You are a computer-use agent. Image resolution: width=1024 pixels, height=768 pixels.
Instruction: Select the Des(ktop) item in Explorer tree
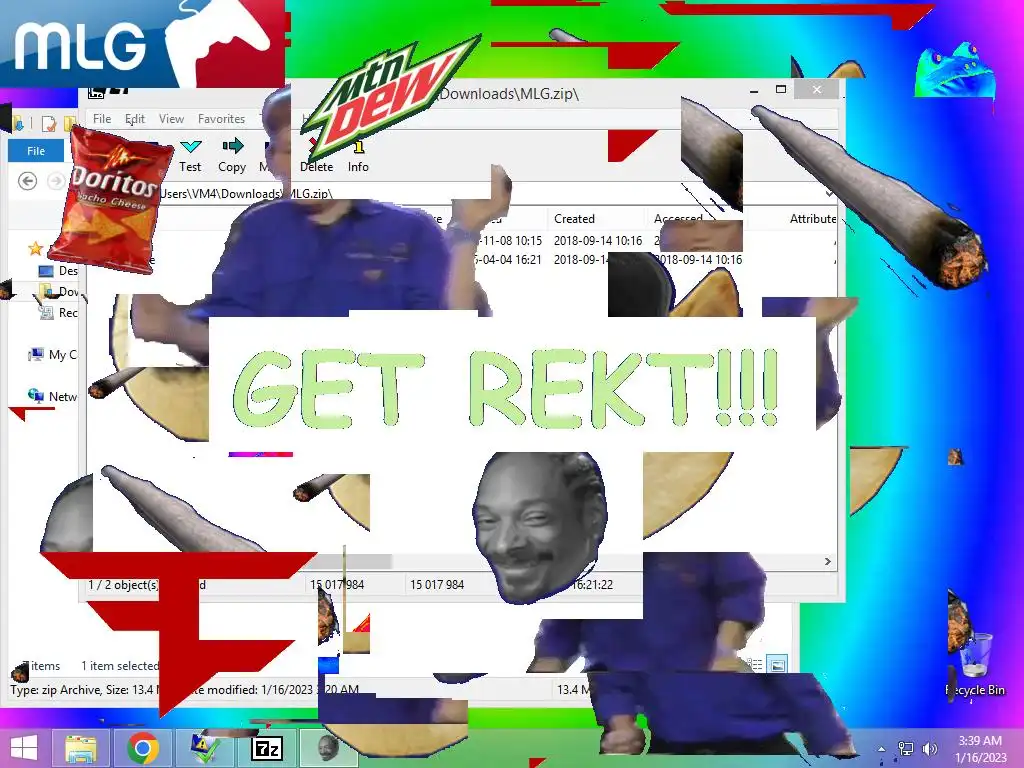pyautogui.click(x=57, y=270)
